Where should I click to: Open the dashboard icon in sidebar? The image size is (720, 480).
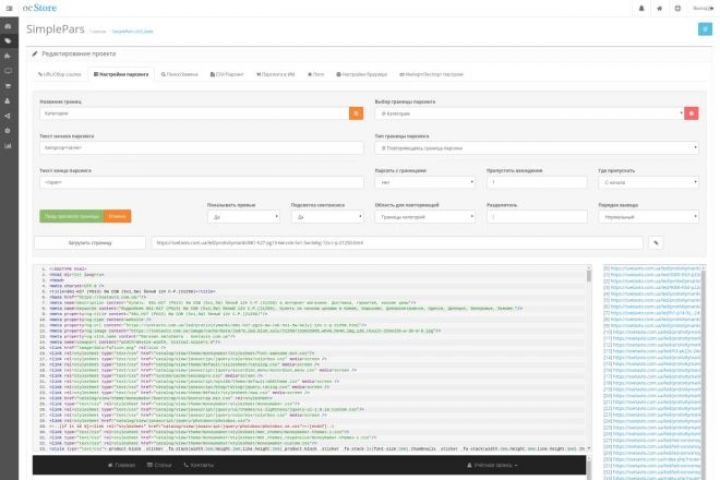pyautogui.click(x=8, y=26)
